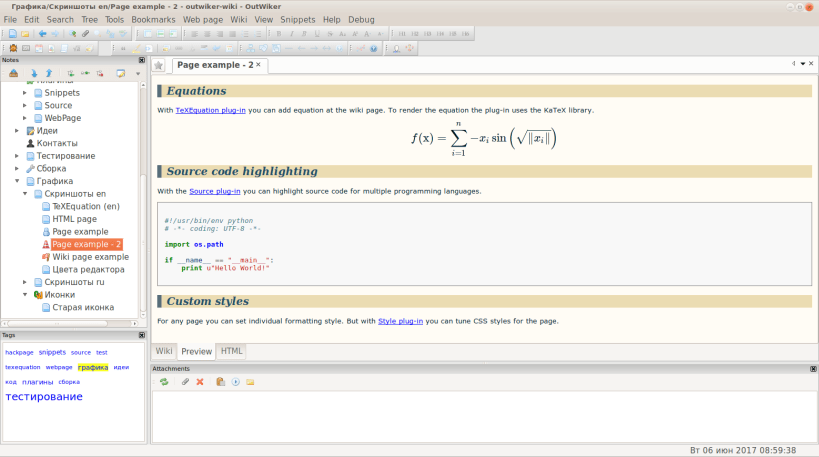Viewport: 819px width, 457px height.
Task: Select the HTML page tree item
Action: 74,219
